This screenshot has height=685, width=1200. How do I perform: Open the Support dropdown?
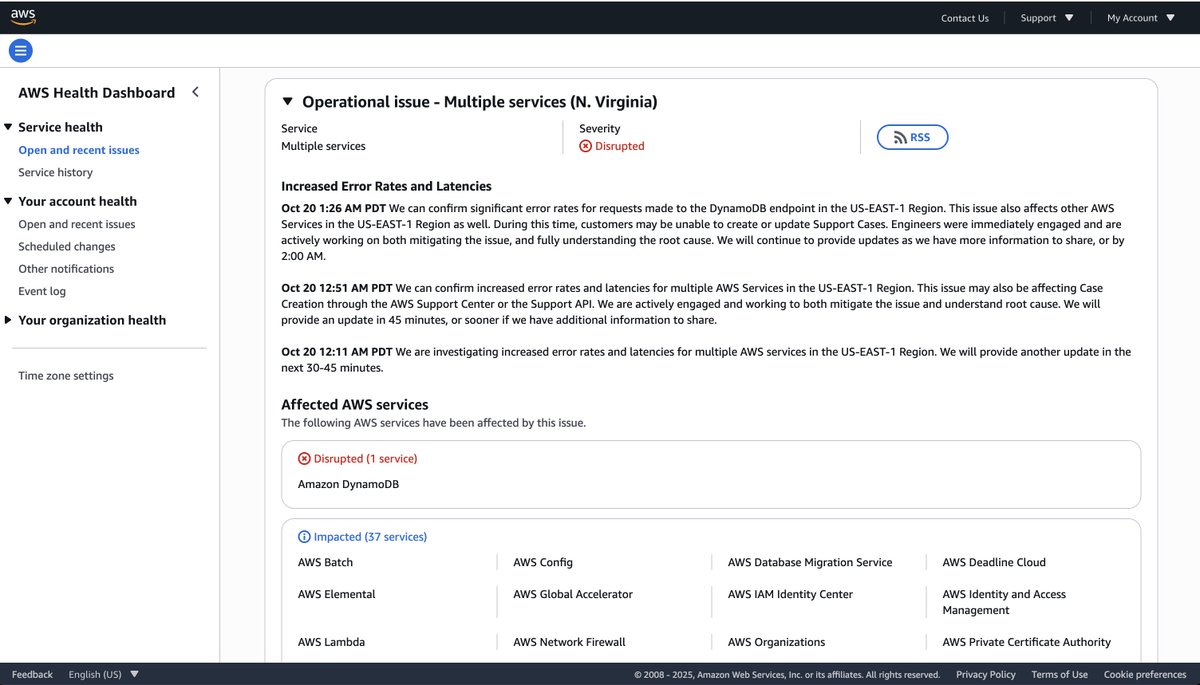click(x=1047, y=17)
